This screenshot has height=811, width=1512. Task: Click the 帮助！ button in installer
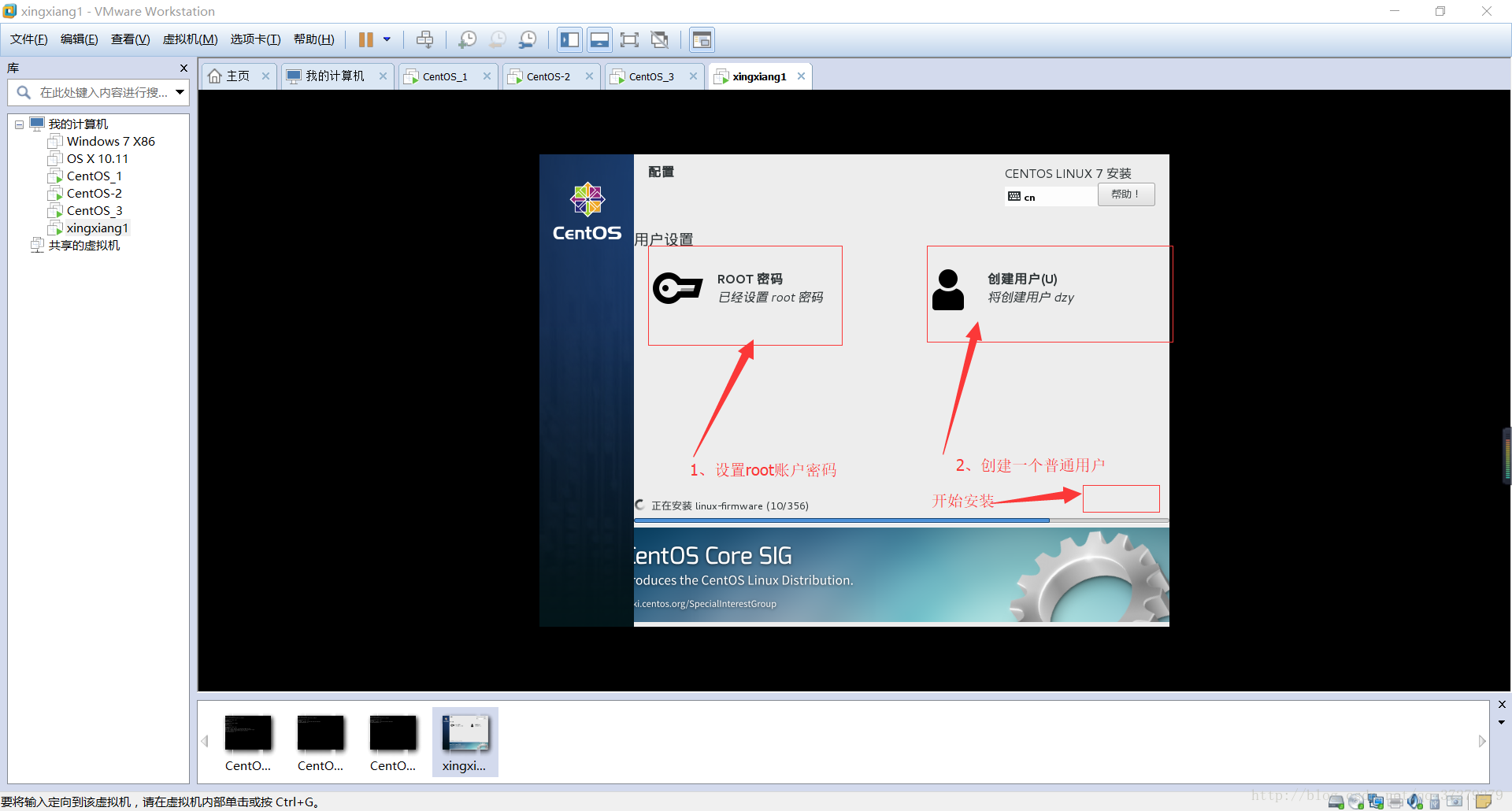[x=1126, y=194]
